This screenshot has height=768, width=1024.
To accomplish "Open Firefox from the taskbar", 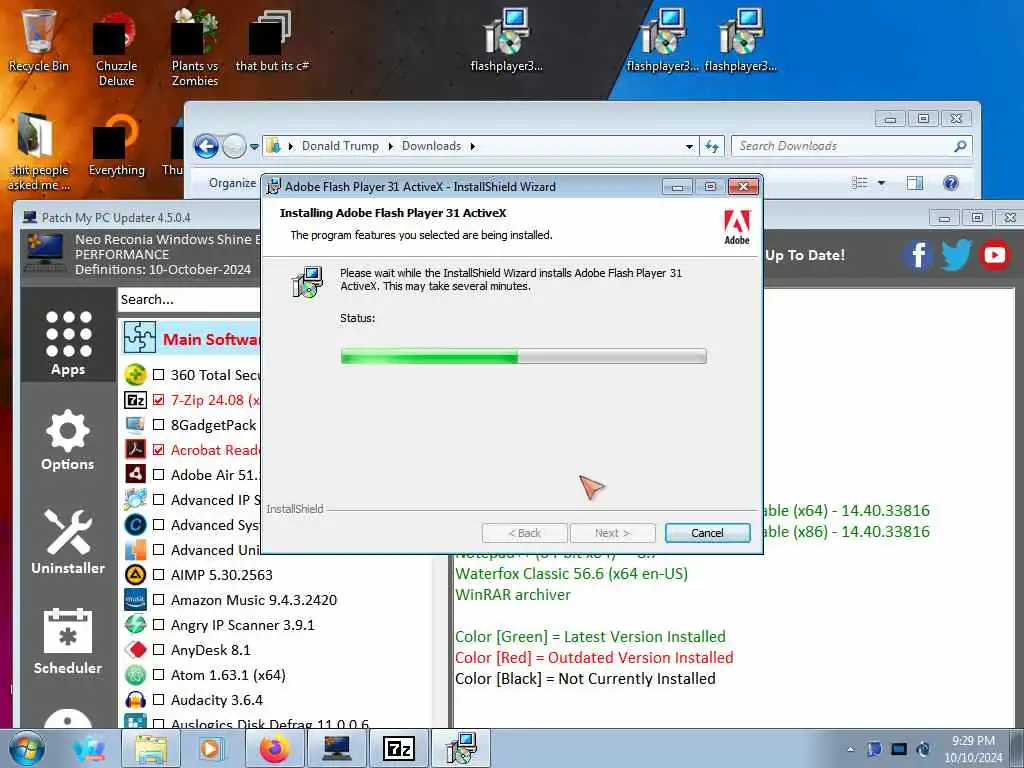I will 274,748.
